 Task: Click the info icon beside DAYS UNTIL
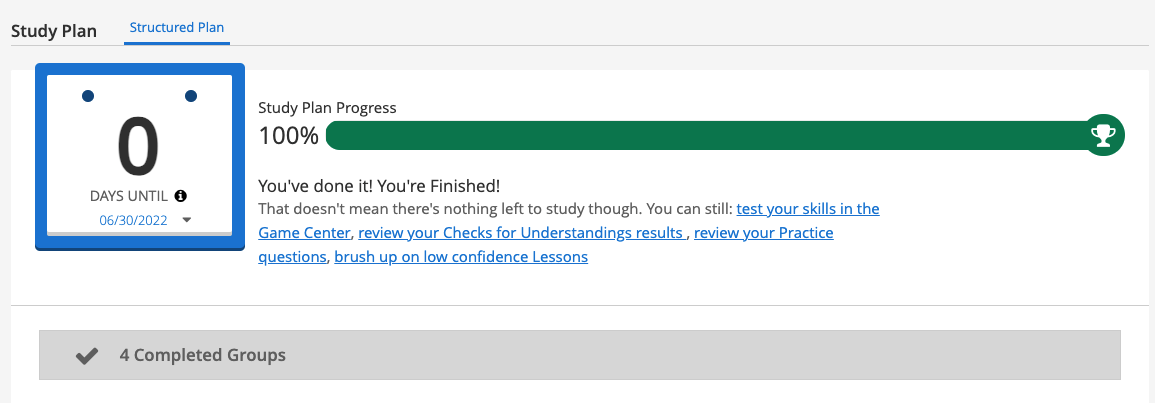pyautogui.click(x=181, y=195)
